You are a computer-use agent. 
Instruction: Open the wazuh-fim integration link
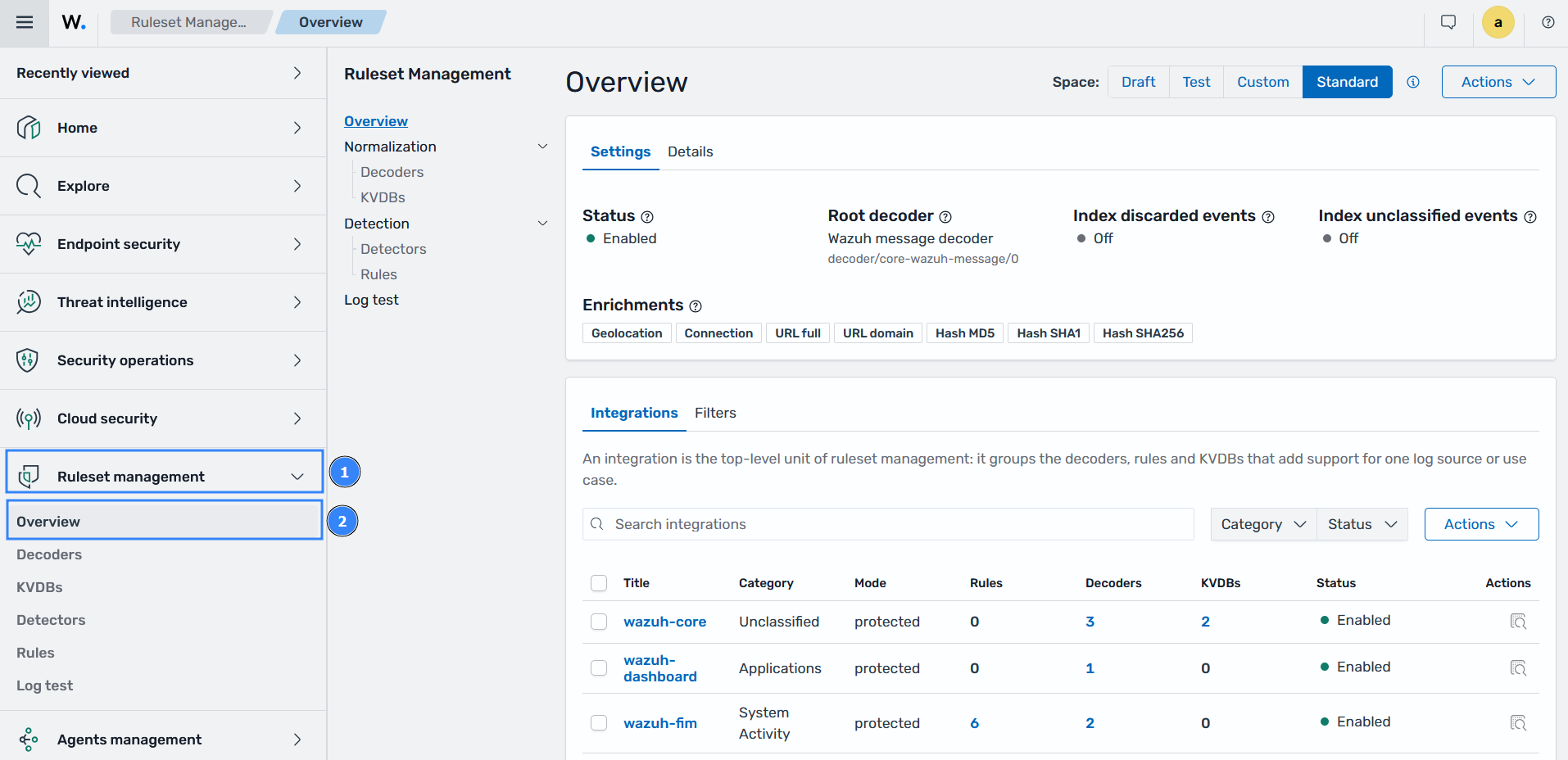(660, 723)
